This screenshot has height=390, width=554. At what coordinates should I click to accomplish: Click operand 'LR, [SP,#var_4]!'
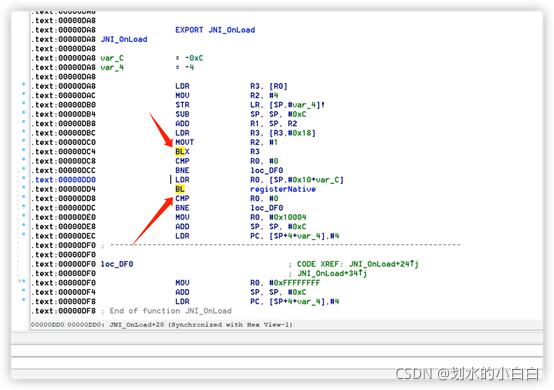tap(287, 105)
